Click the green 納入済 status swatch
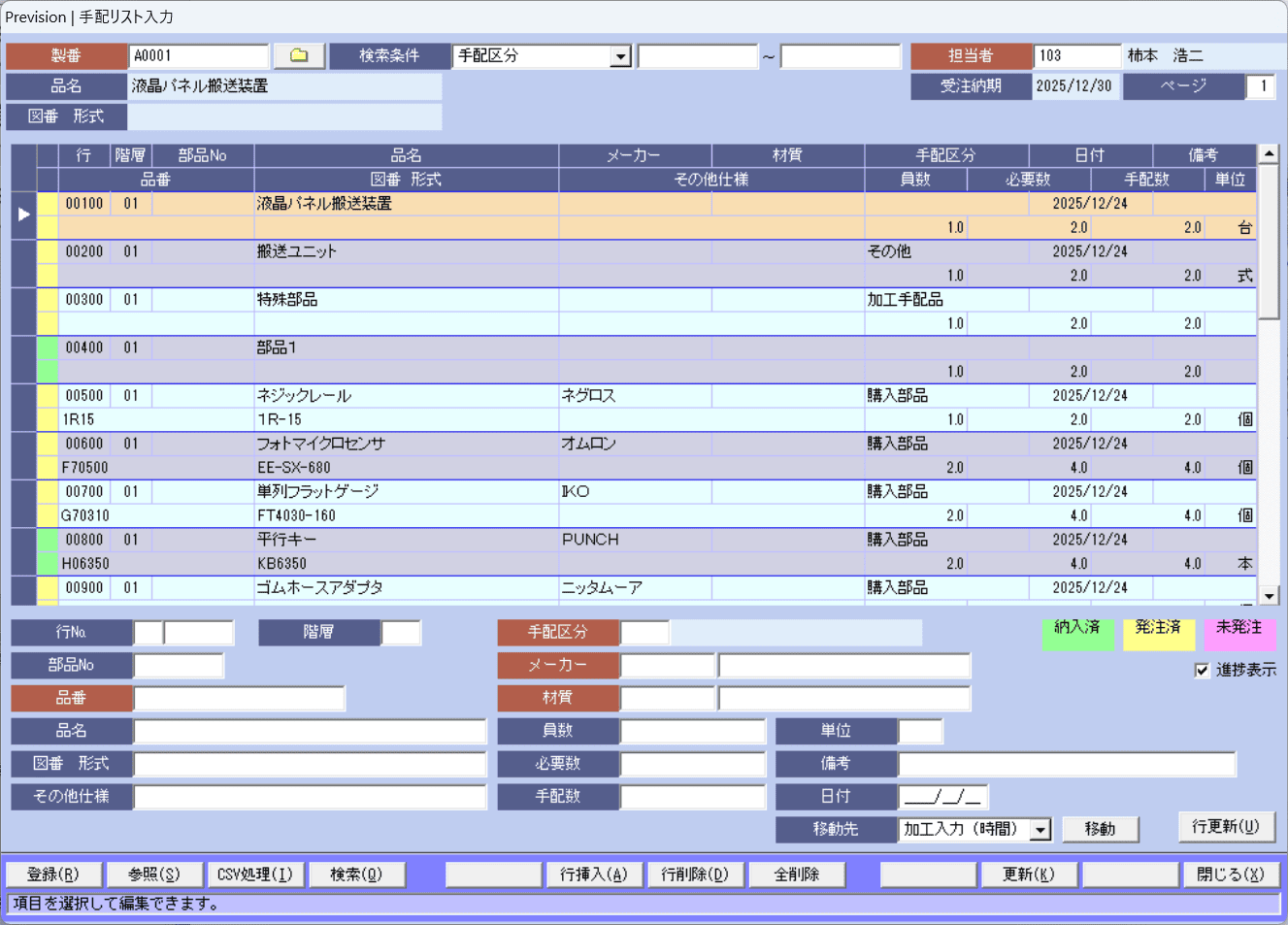The width and height of the screenshot is (1288, 925). [1077, 634]
